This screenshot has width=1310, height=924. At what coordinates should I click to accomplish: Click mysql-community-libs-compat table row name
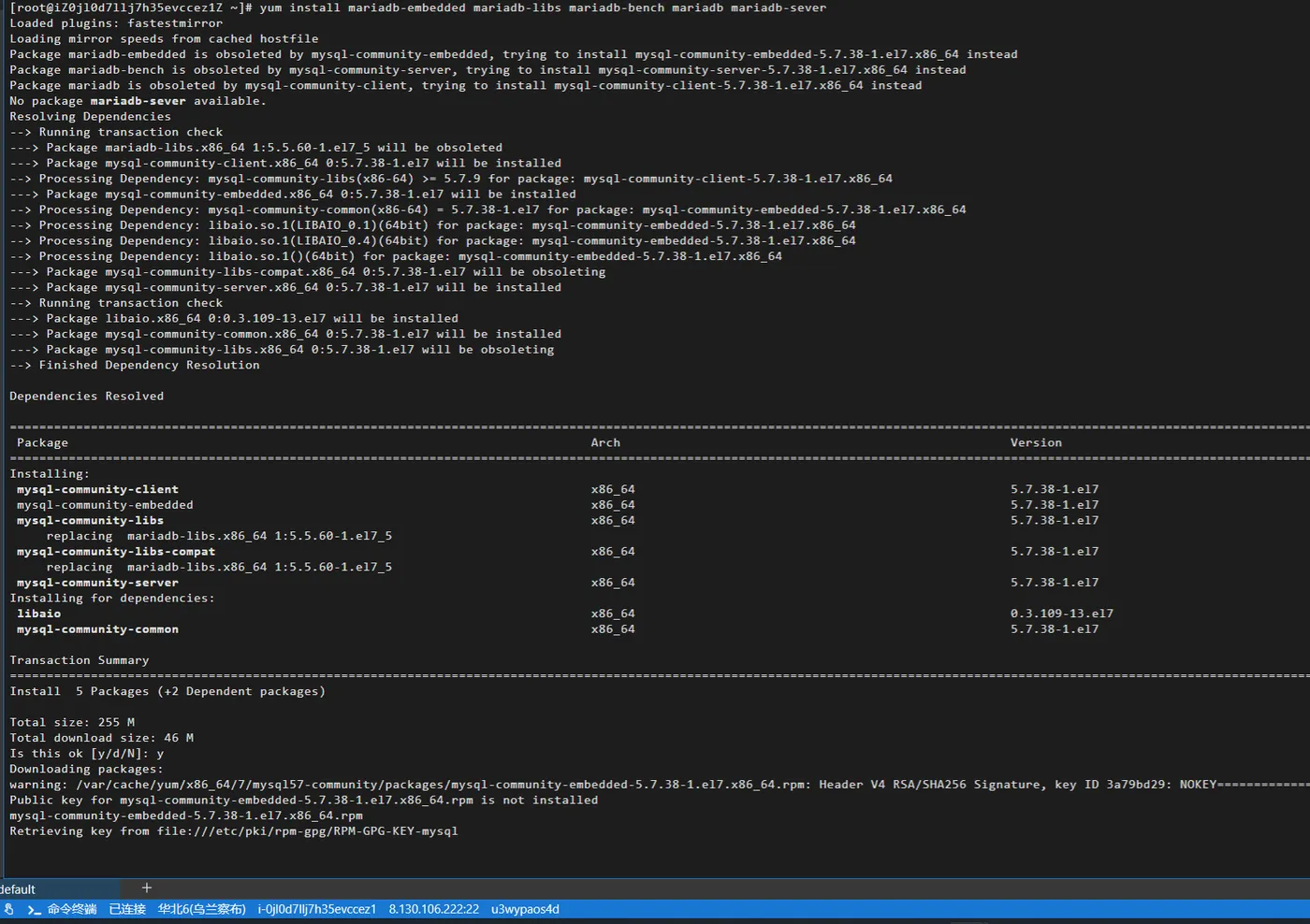pos(116,552)
